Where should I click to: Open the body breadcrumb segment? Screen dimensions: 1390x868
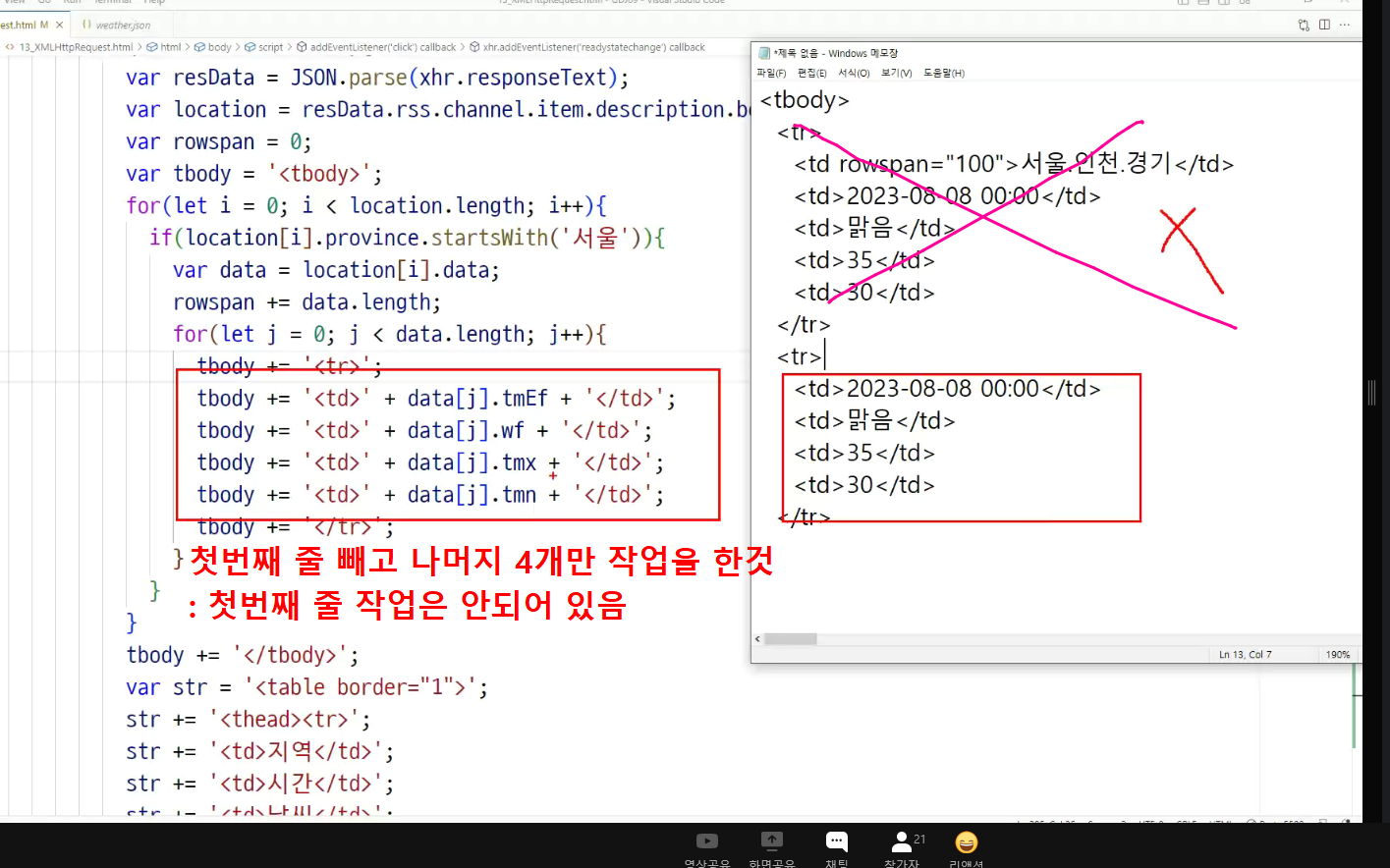[219, 47]
